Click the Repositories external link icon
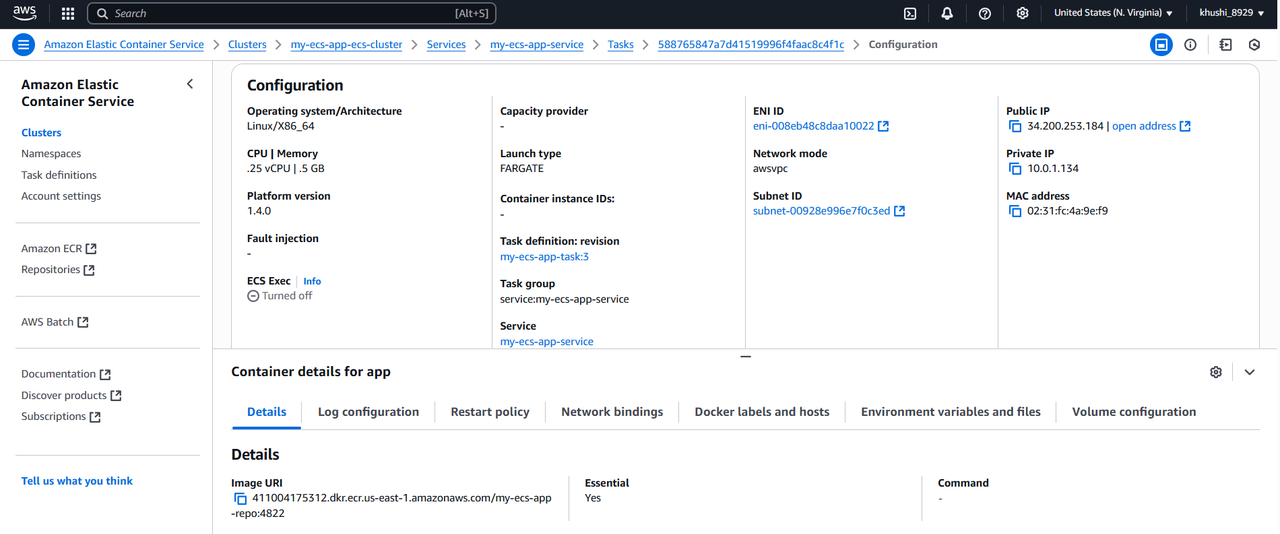The width and height of the screenshot is (1280, 534). [89, 270]
